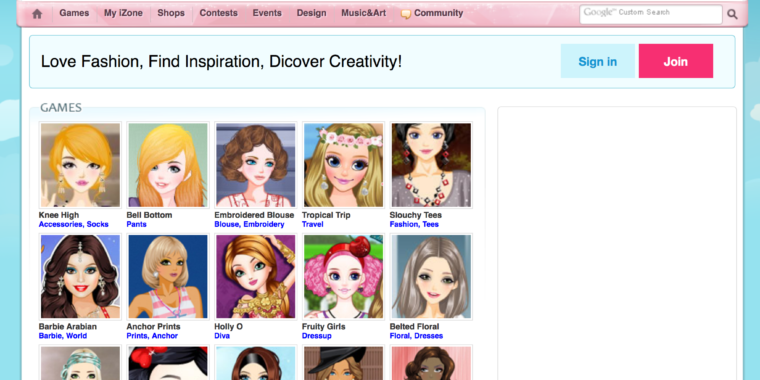This screenshot has height=380, width=760.
Task: Click the Embroidered Blouse title
Action: tap(254, 215)
